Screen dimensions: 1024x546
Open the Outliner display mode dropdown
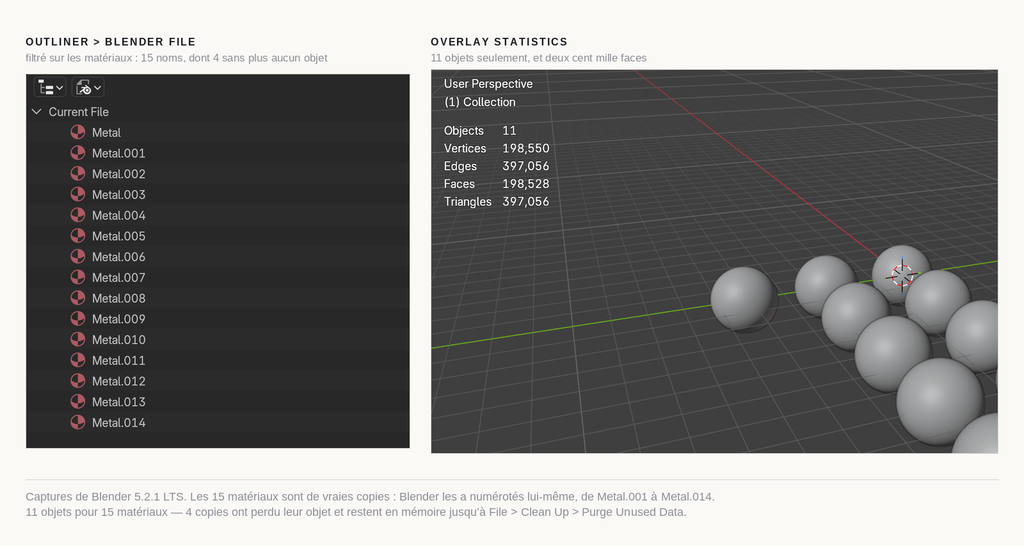50,88
